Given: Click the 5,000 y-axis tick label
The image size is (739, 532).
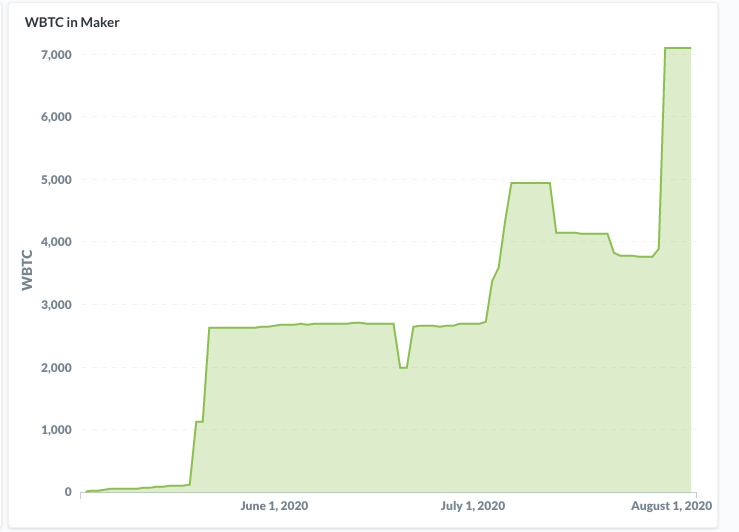Looking at the screenshot, I should [x=54, y=180].
